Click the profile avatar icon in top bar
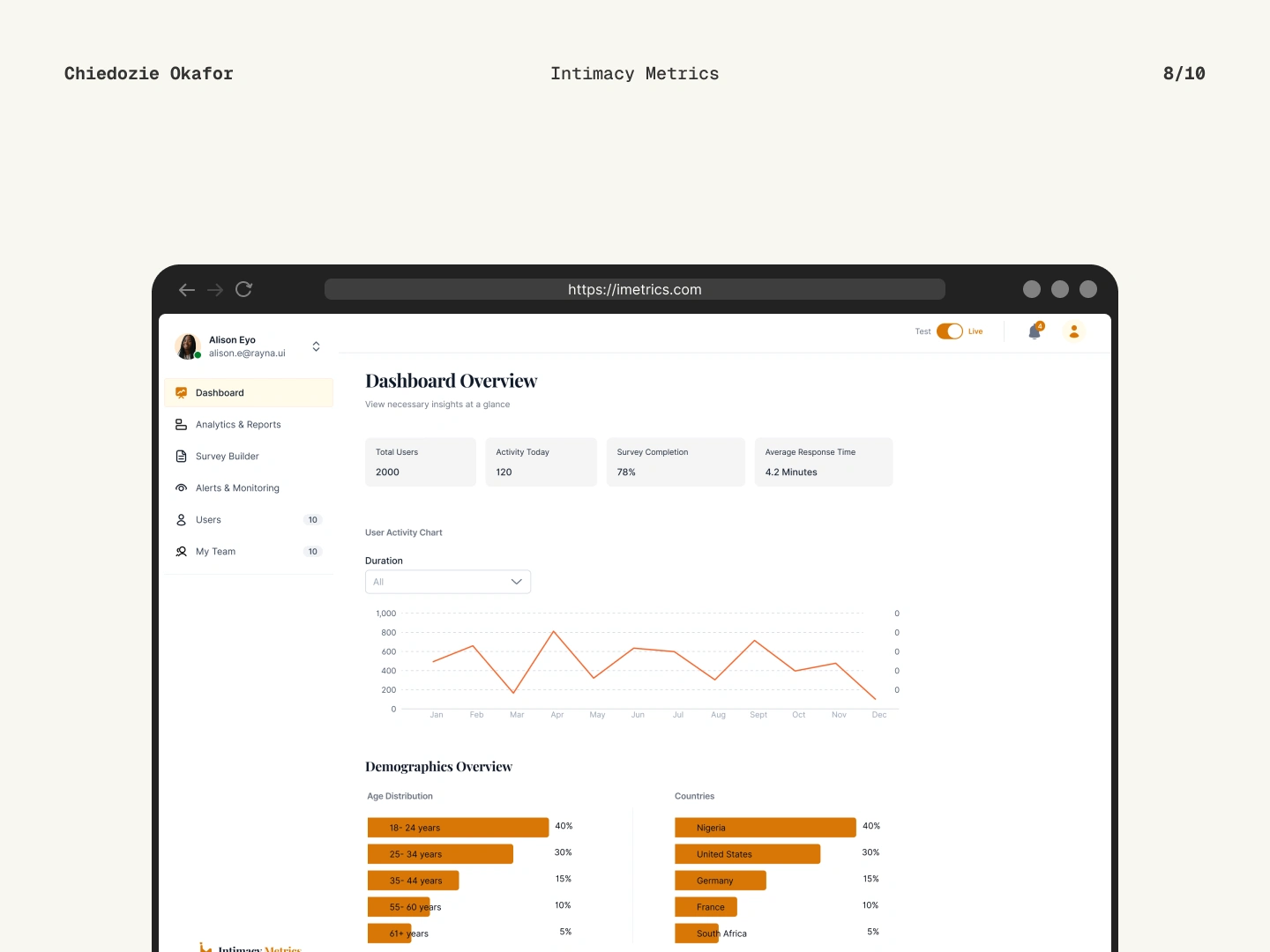Viewport: 1270px width, 952px height. [x=1073, y=331]
